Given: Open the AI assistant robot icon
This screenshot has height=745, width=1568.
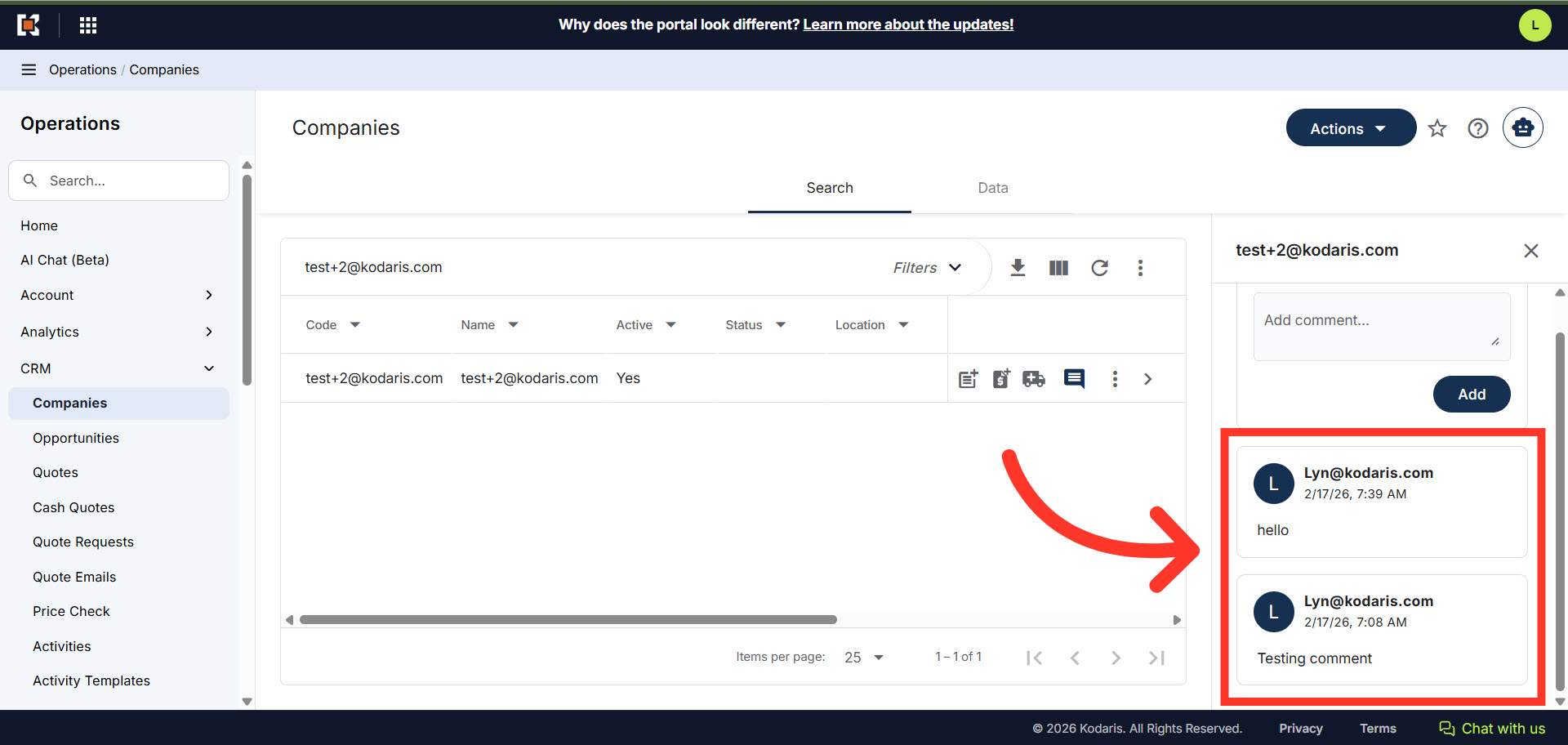Looking at the screenshot, I should coord(1523,127).
